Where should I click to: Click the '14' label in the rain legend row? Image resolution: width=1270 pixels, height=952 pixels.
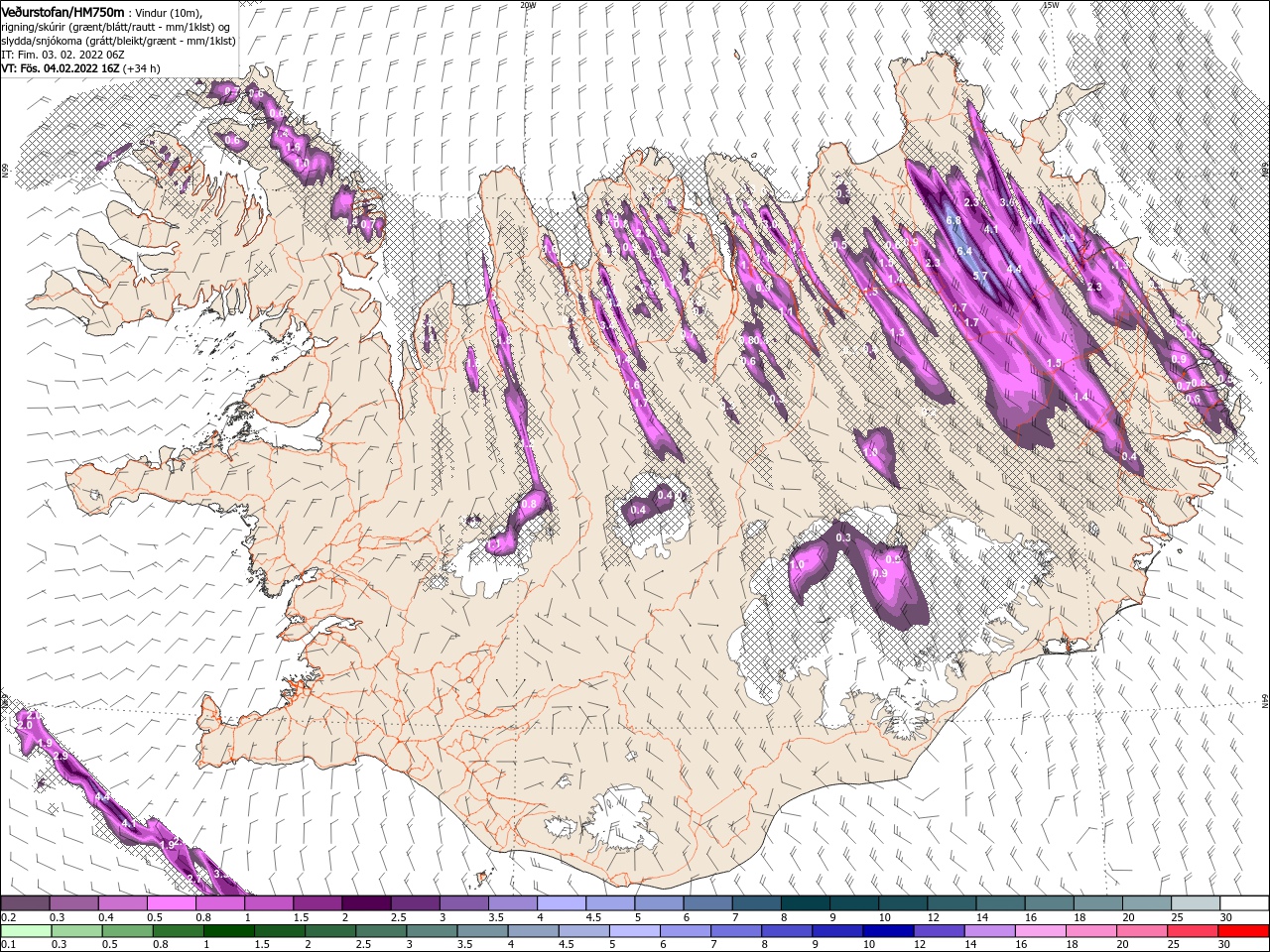(x=969, y=945)
